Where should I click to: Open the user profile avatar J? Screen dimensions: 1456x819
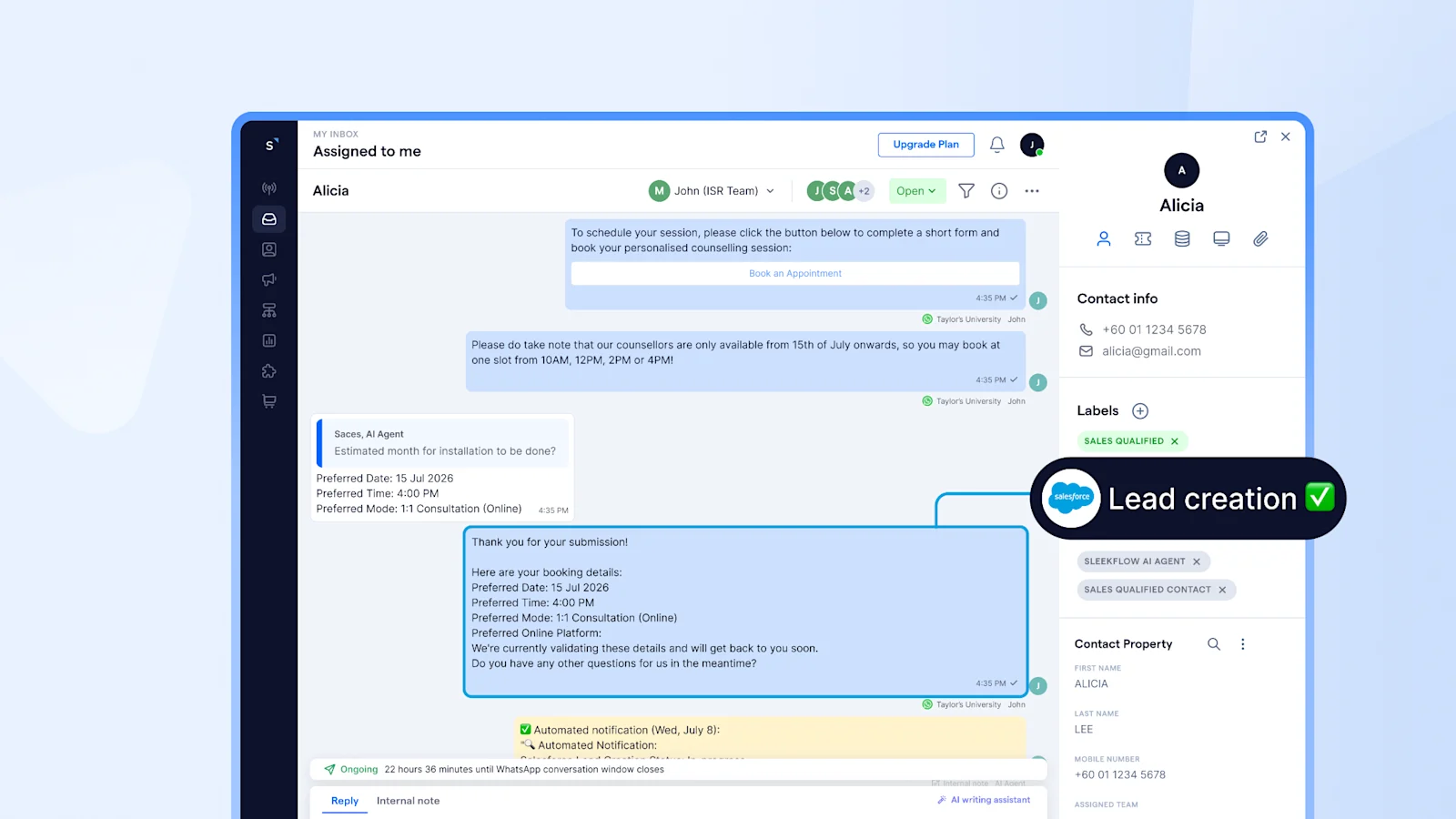pos(1032,145)
